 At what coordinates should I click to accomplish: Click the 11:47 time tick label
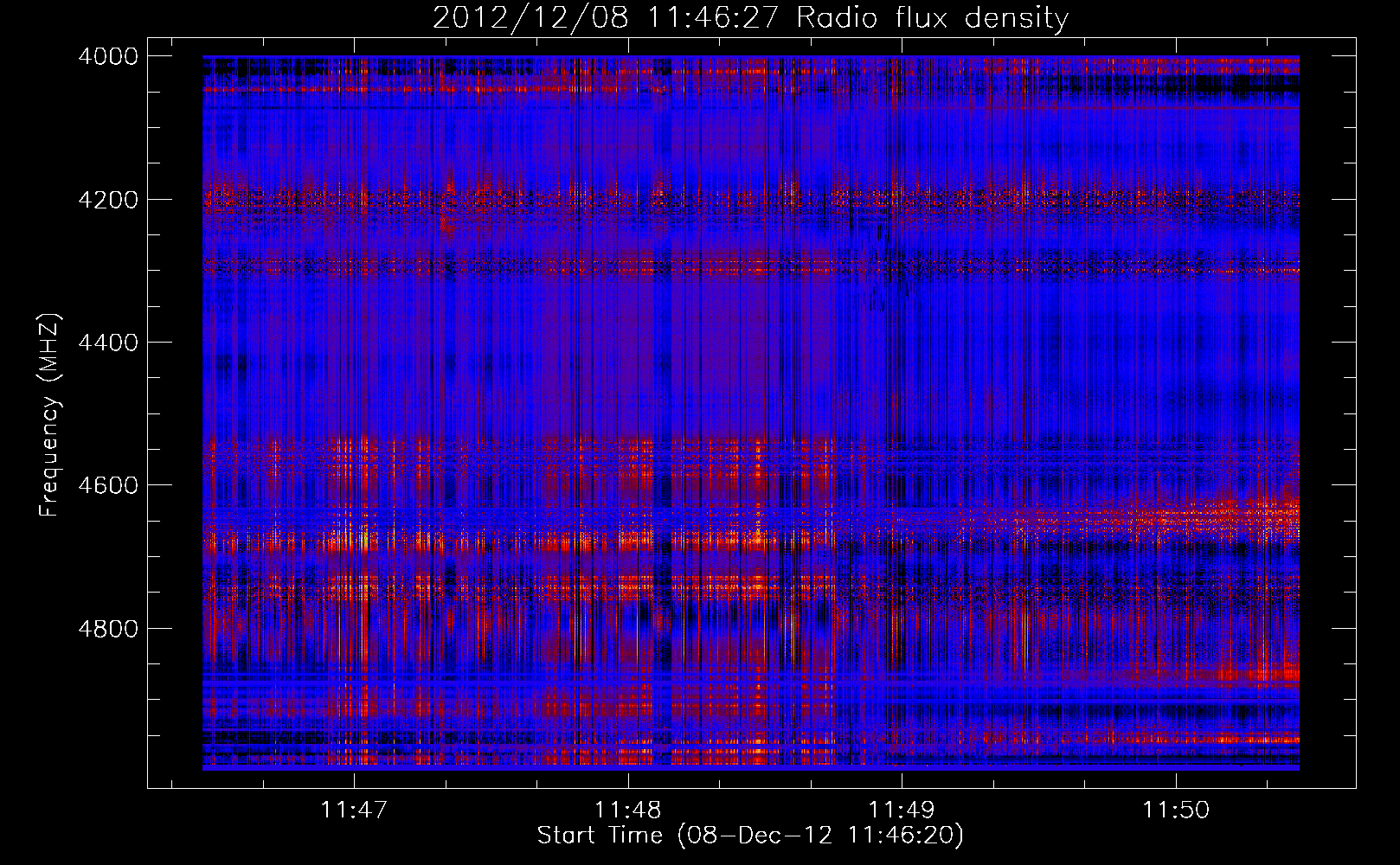354,810
